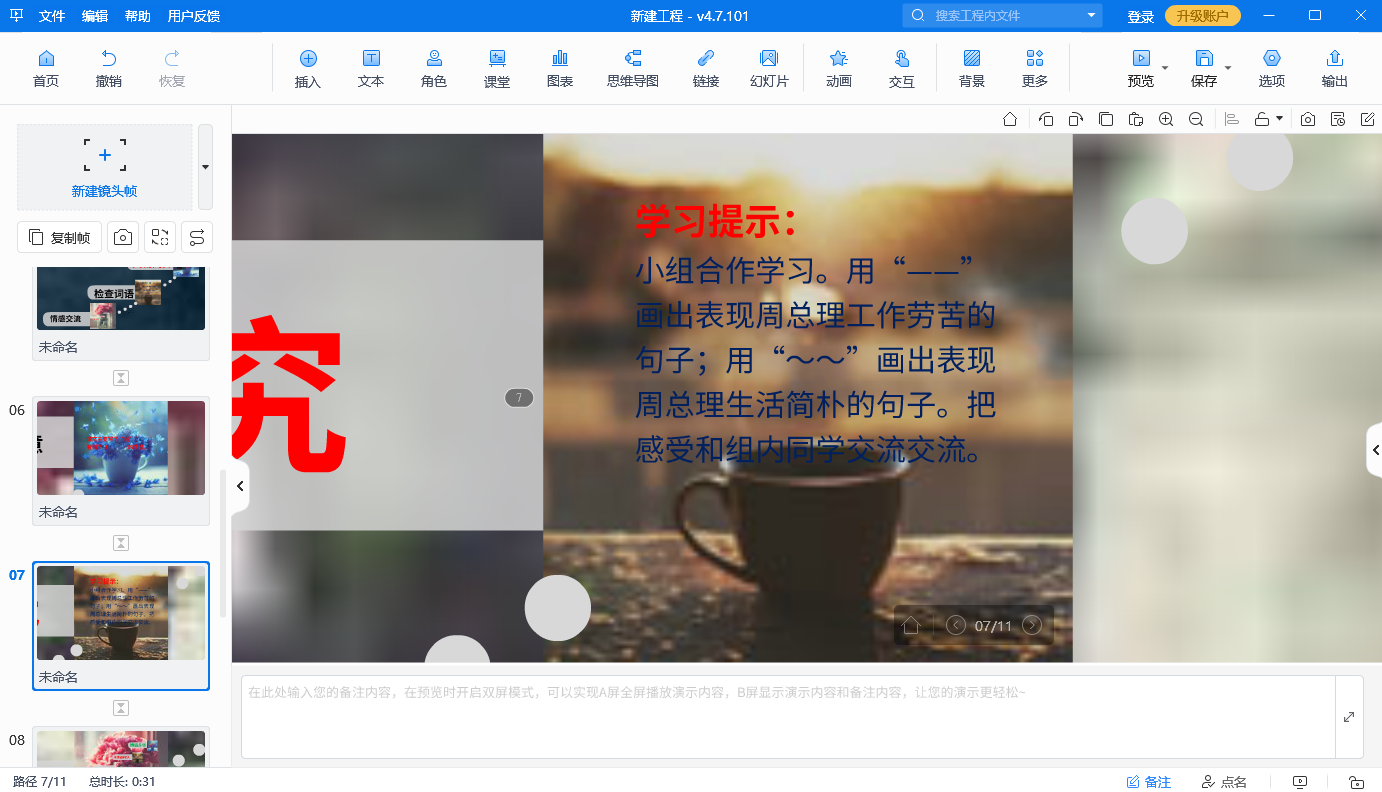Click camera icon beside 复制帧

point(123,237)
